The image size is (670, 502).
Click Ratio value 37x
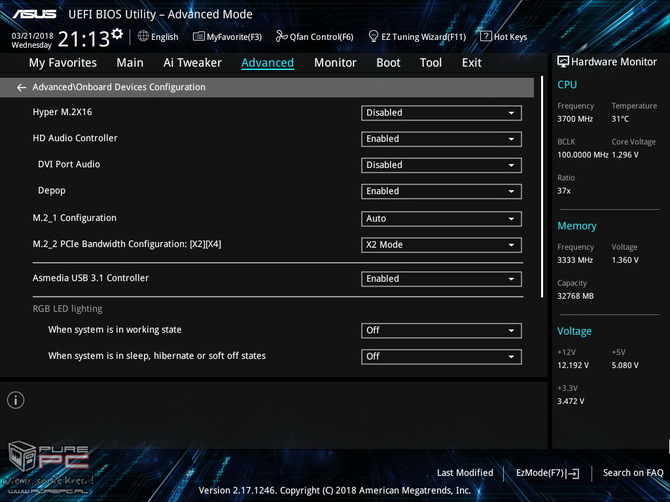(x=564, y=191)
